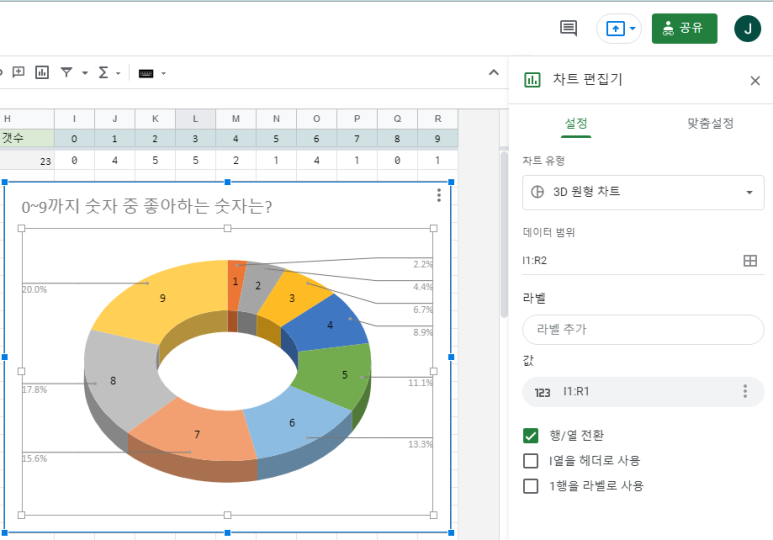Screen dimensions: 773x540
Task: Close the chart editor panel
Action: (x=755, y=80)
